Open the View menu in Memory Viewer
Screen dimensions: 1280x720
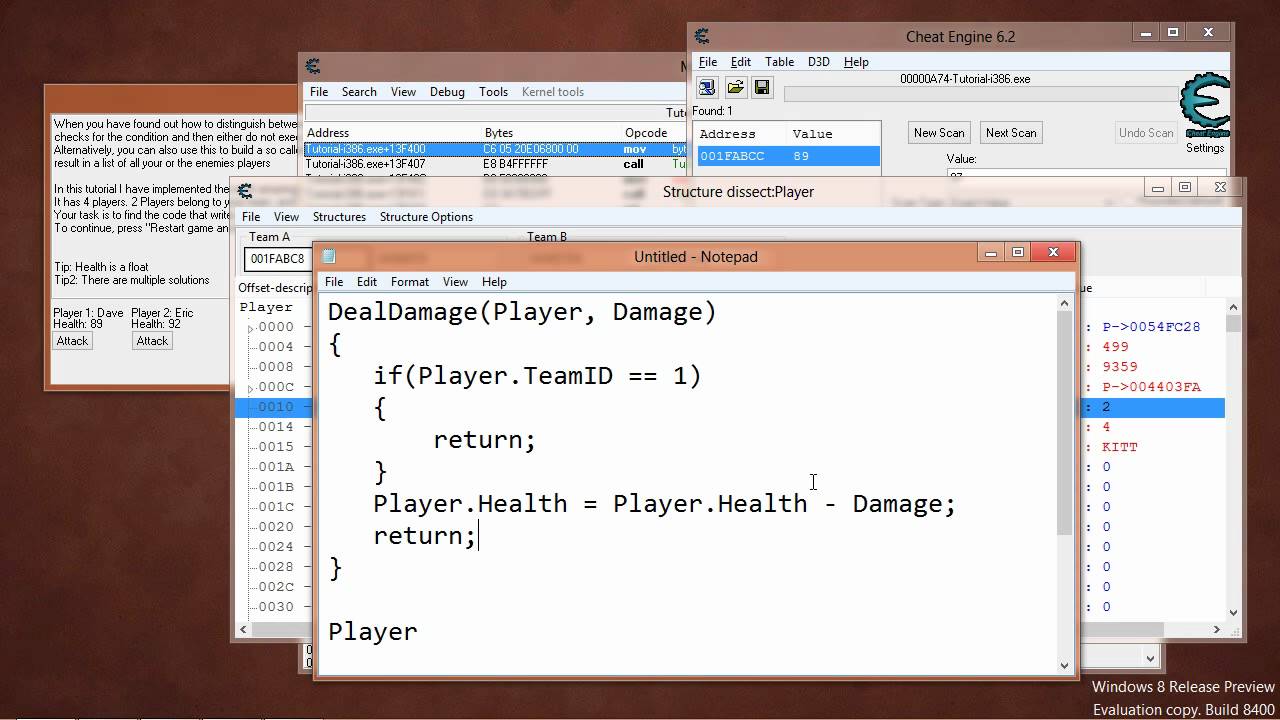403,92
